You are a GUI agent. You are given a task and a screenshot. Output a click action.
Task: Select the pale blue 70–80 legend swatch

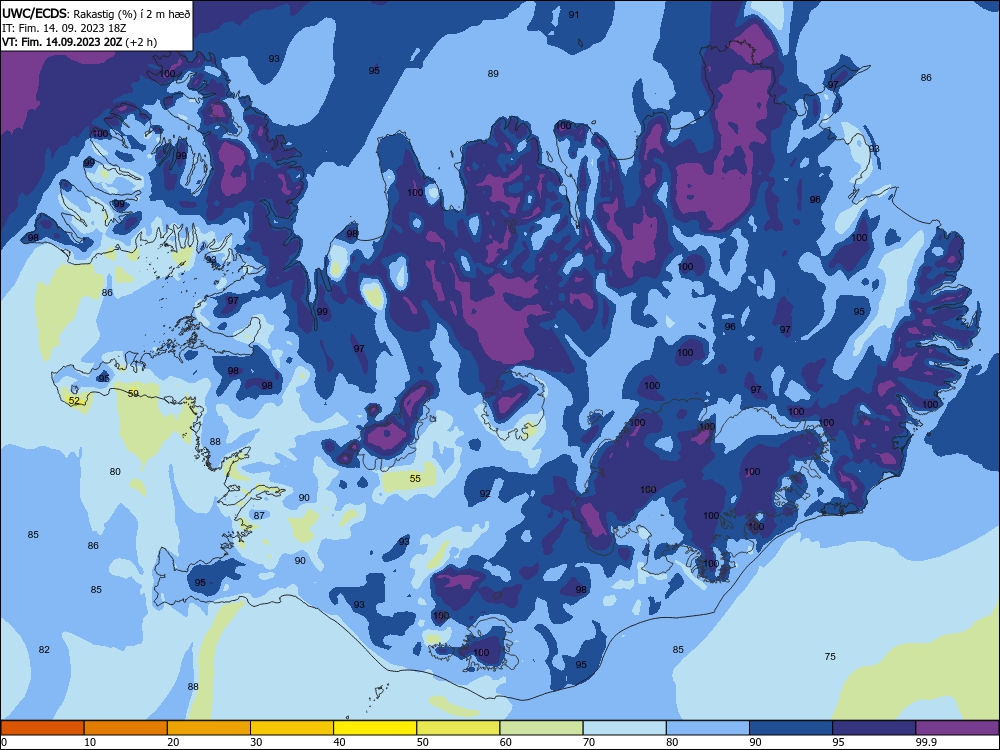click(x=624, y=728)
